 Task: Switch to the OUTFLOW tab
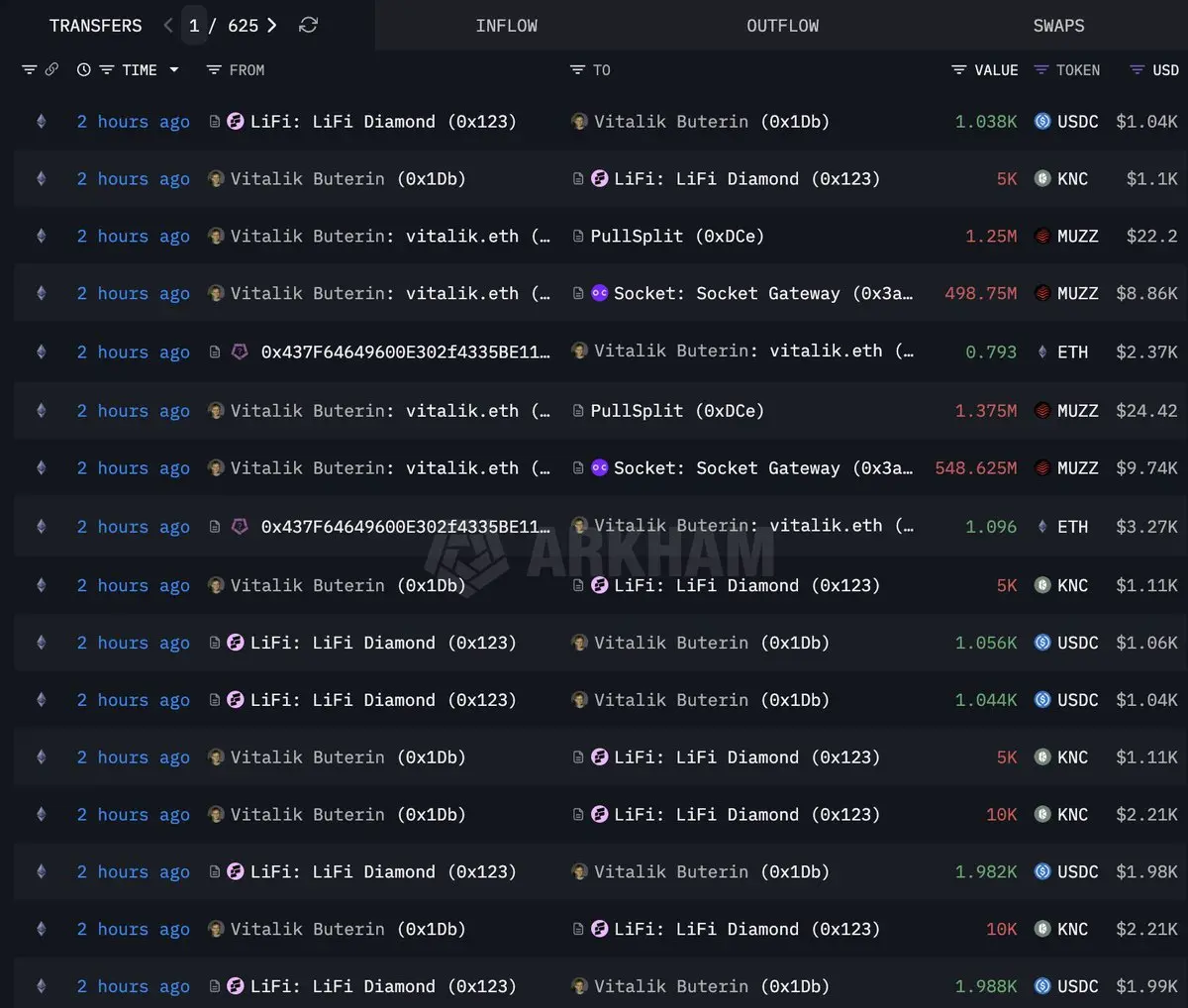(x=782, y=26)
